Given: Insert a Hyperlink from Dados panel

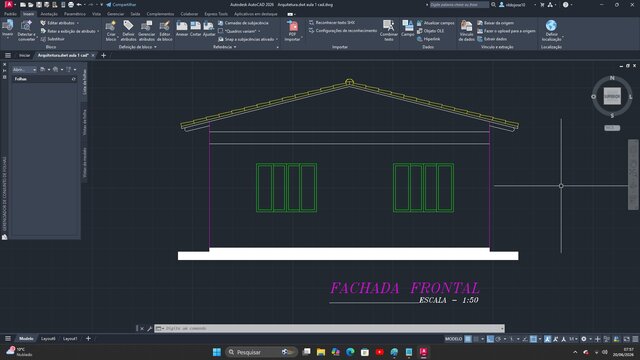Looking at the screenshot, I should tap(429, 39).
